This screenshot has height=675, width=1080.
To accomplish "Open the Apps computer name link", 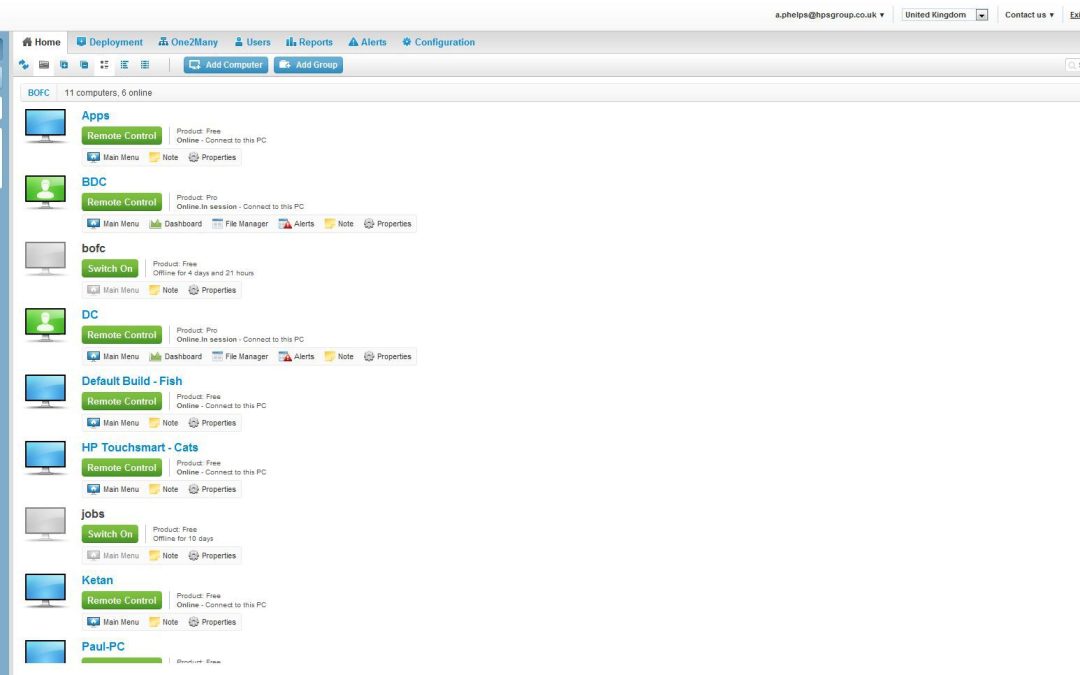I will point(95,116).
